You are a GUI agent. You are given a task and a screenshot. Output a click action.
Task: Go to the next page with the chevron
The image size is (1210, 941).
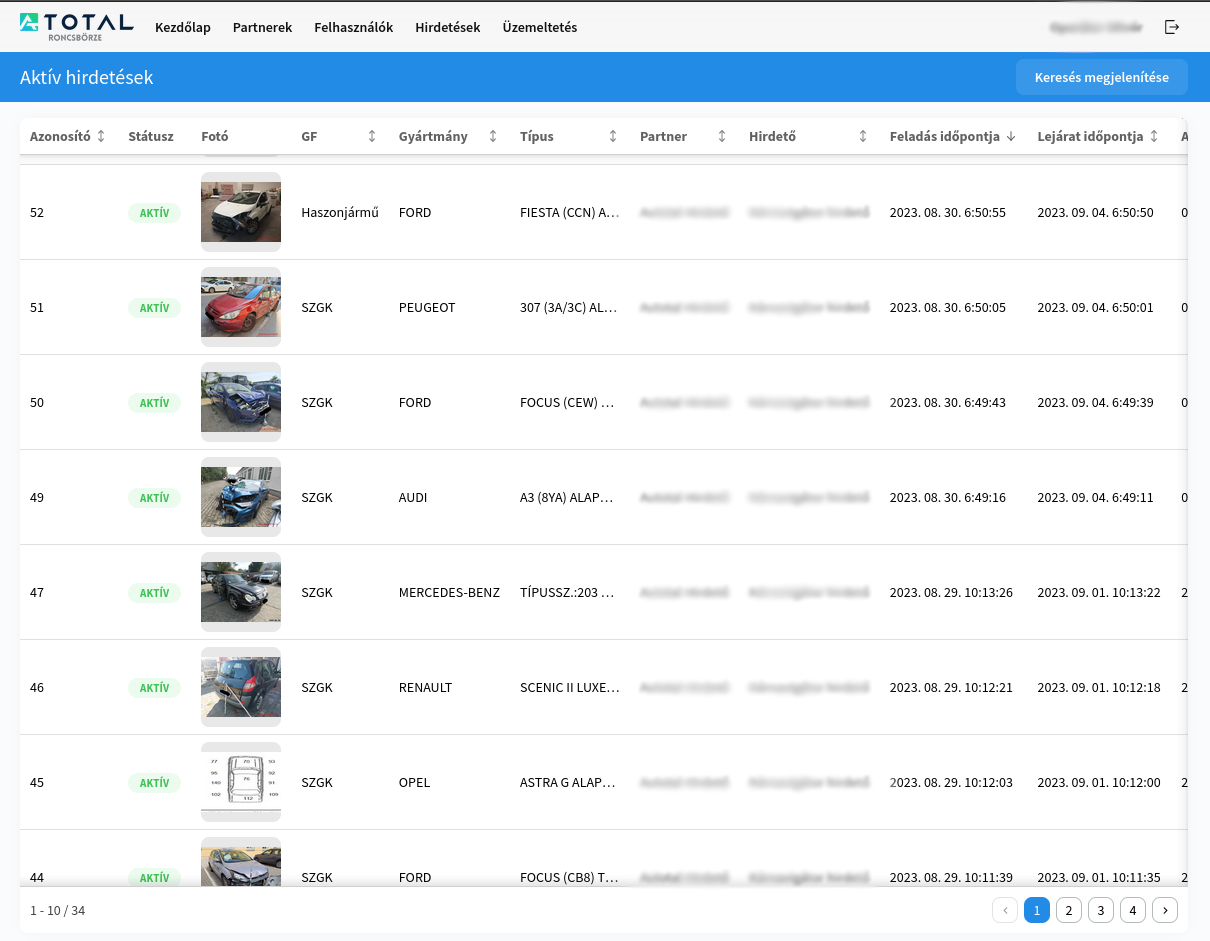[1165, 910]
